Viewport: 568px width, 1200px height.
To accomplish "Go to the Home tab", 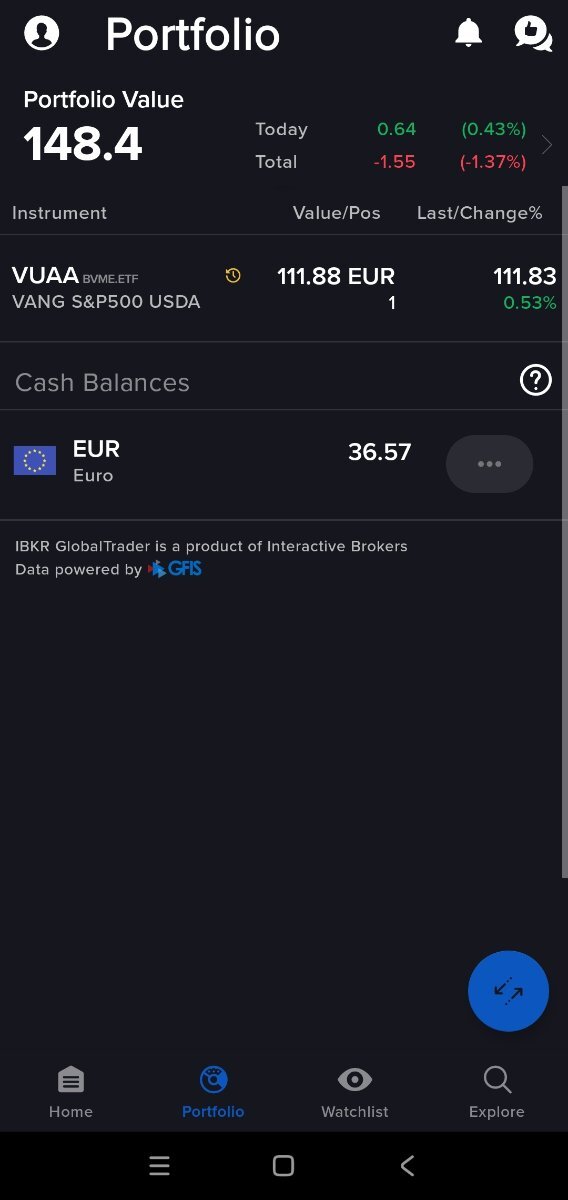I will tap(71, 1092).
